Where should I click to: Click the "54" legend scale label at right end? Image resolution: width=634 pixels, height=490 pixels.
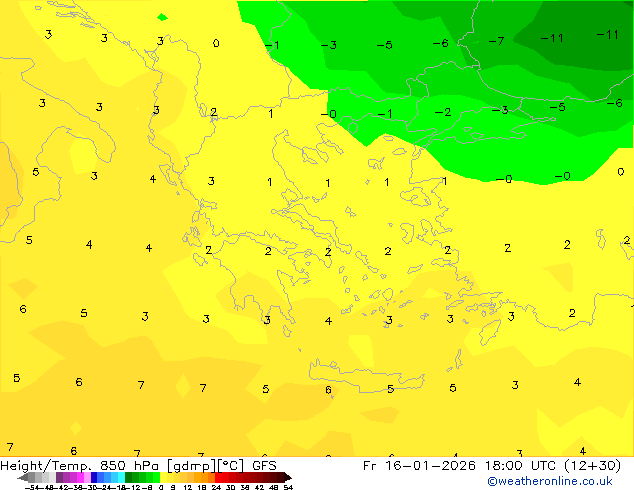pyautogui.click(x=288, y=487)
